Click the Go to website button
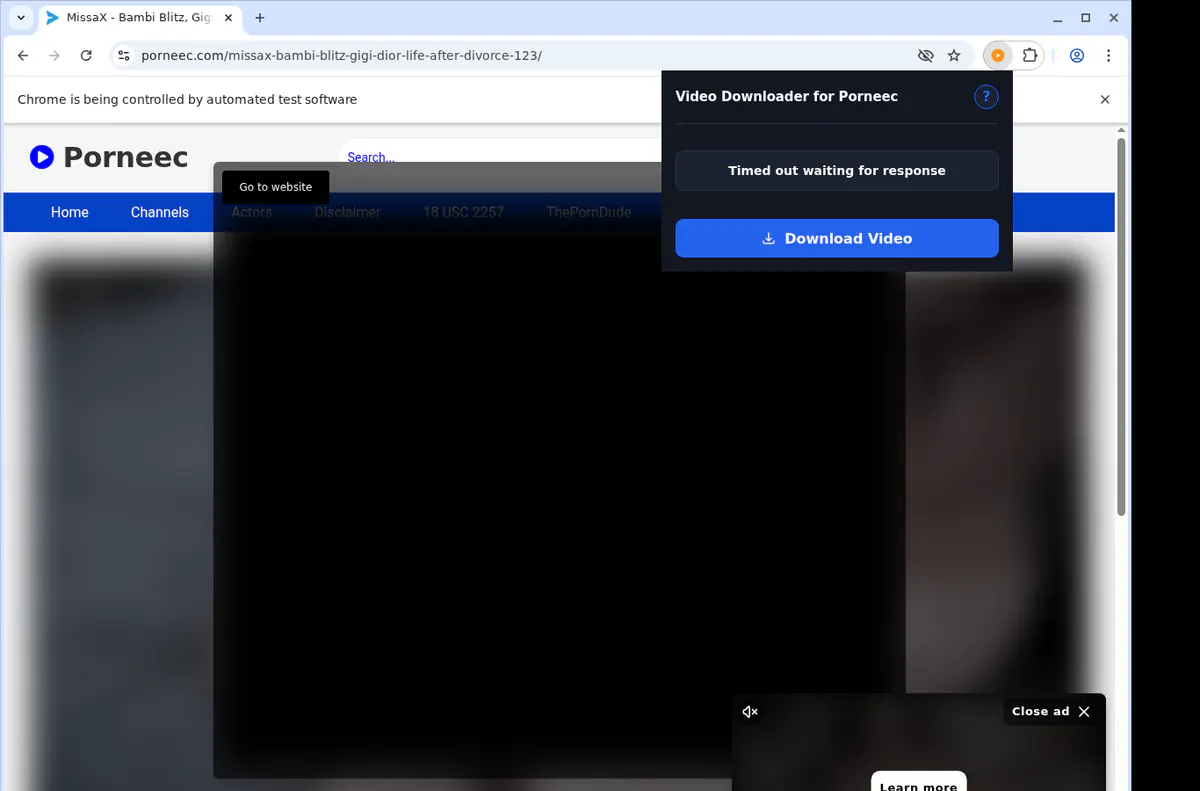1200x791 pixels. pyautogui.click(x=276, y=187)
